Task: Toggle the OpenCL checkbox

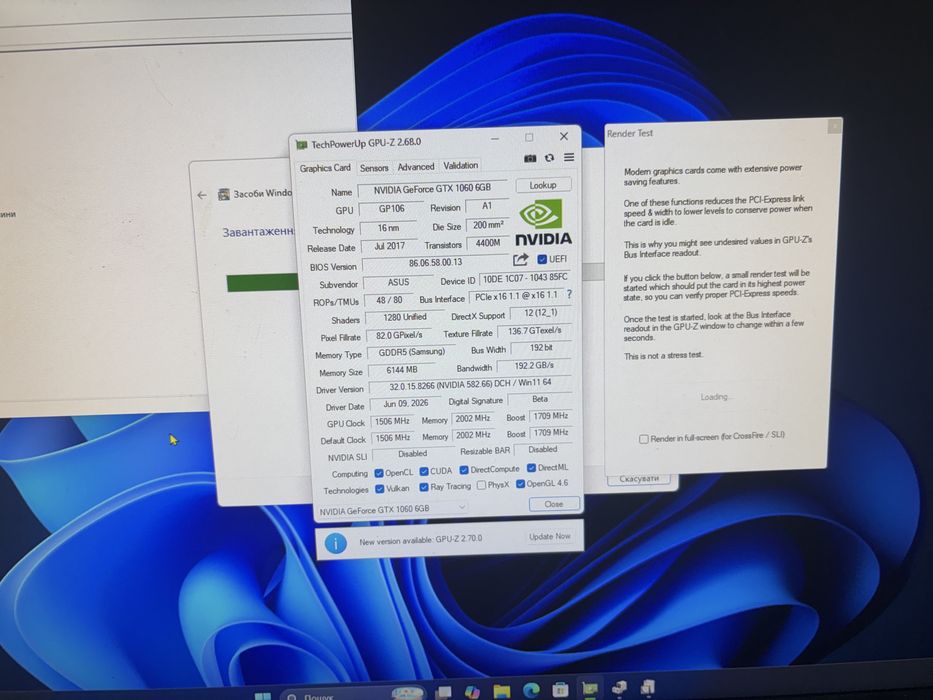Action: click(x=379, y=473)
